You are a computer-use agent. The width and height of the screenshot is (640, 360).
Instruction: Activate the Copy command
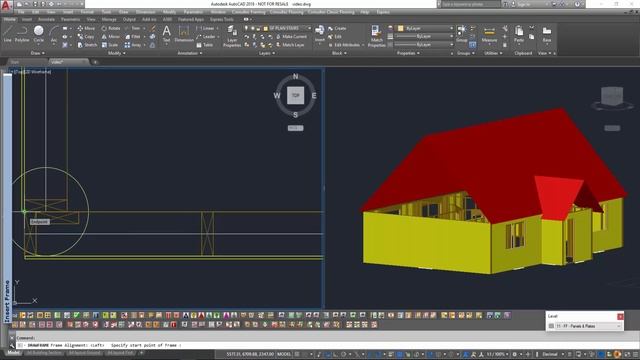pos(86,37)
